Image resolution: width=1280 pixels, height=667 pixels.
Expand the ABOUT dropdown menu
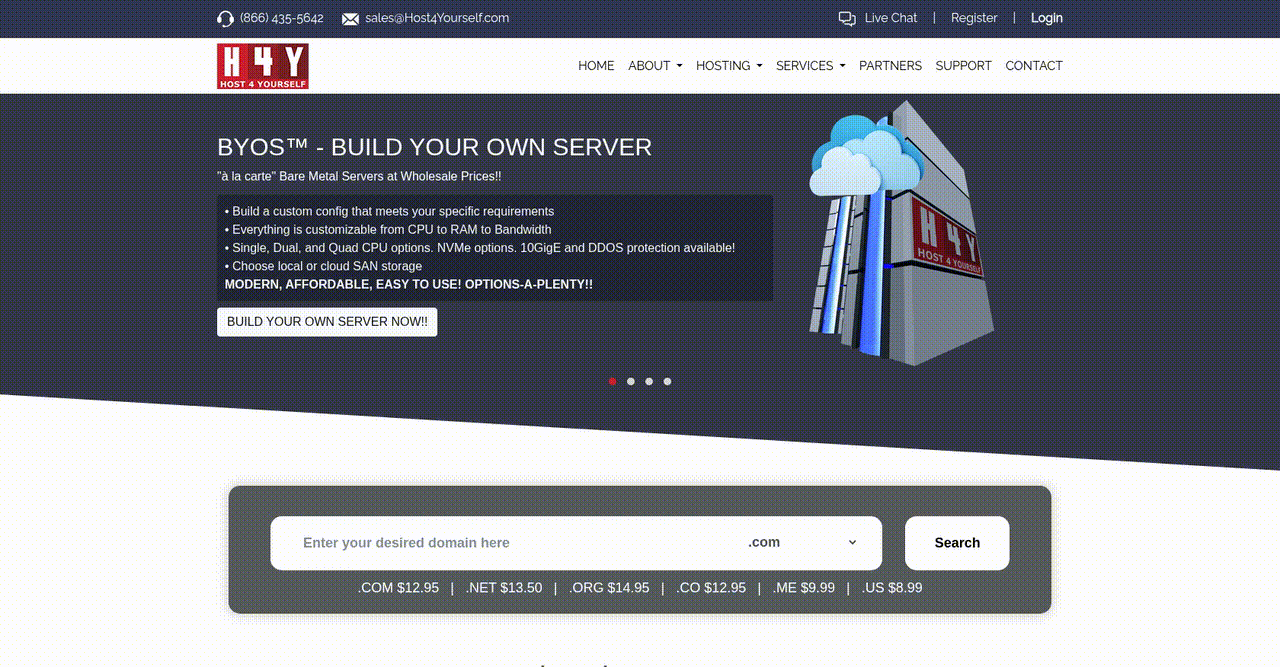pyautogui.click(x=655, y=66)
